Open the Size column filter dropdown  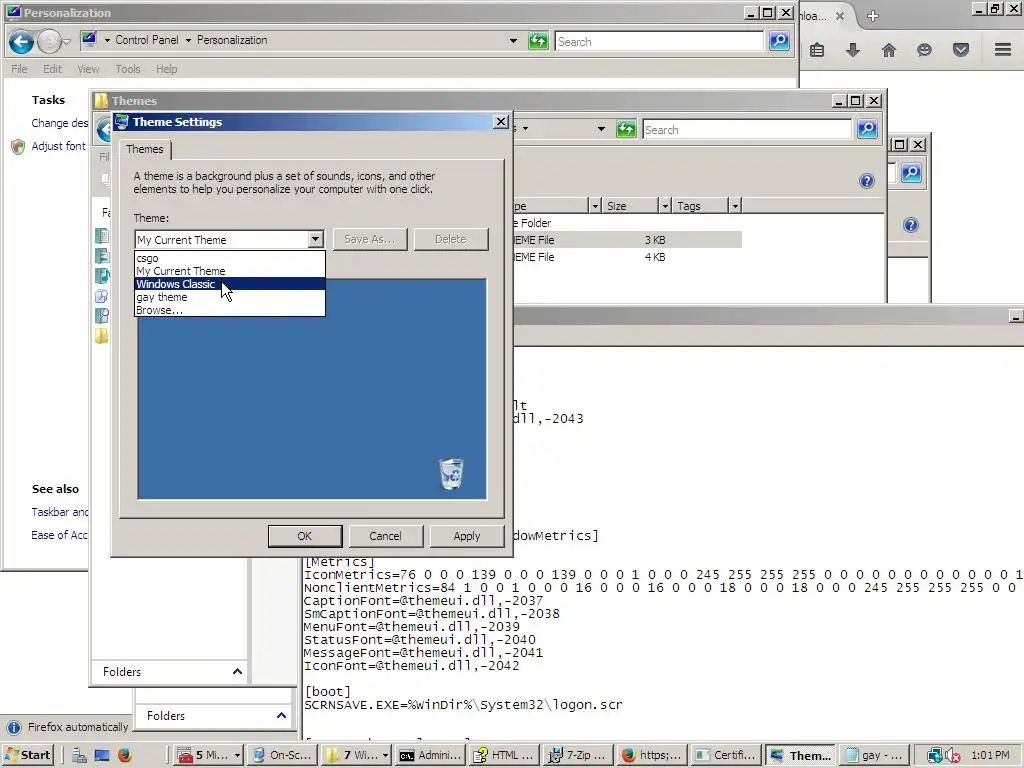665,206
